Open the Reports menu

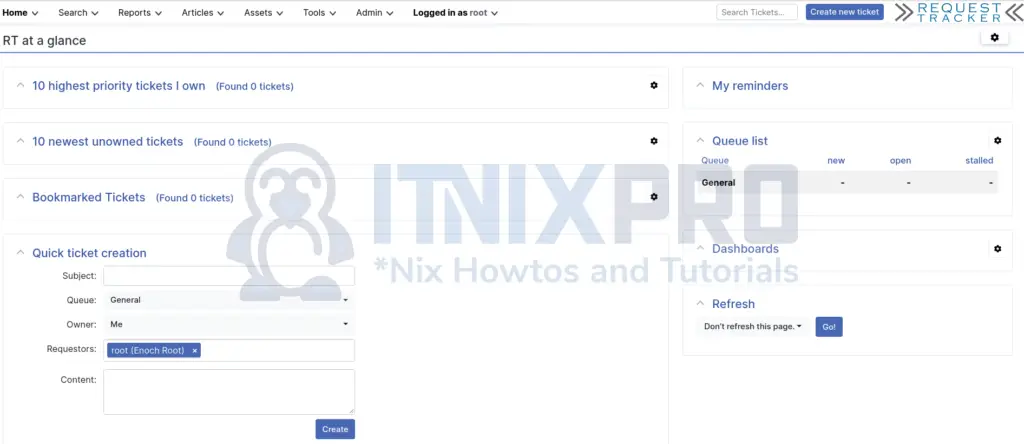click(x=139, y=13)
